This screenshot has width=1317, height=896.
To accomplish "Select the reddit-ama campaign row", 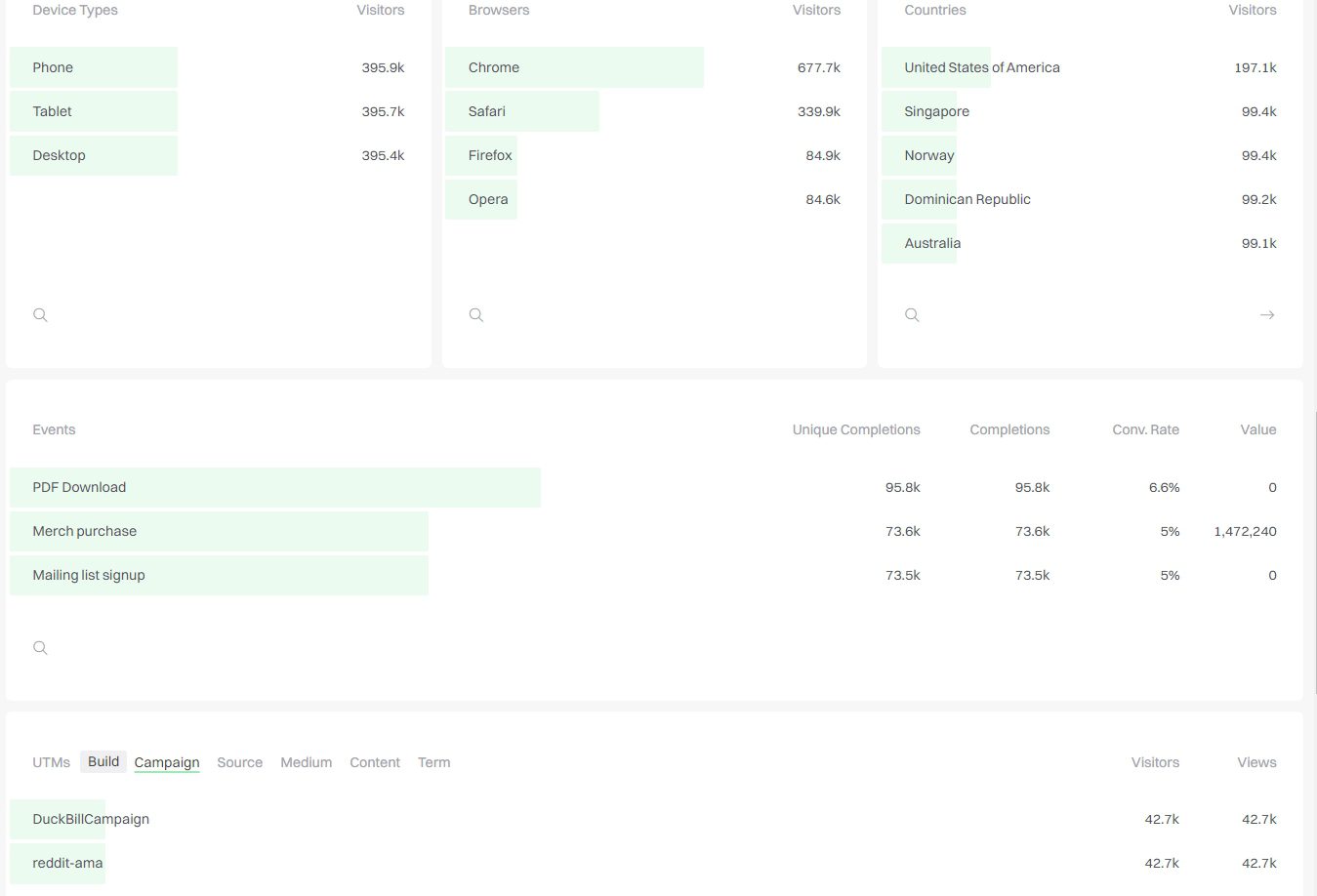I will (x=654, y=863).
